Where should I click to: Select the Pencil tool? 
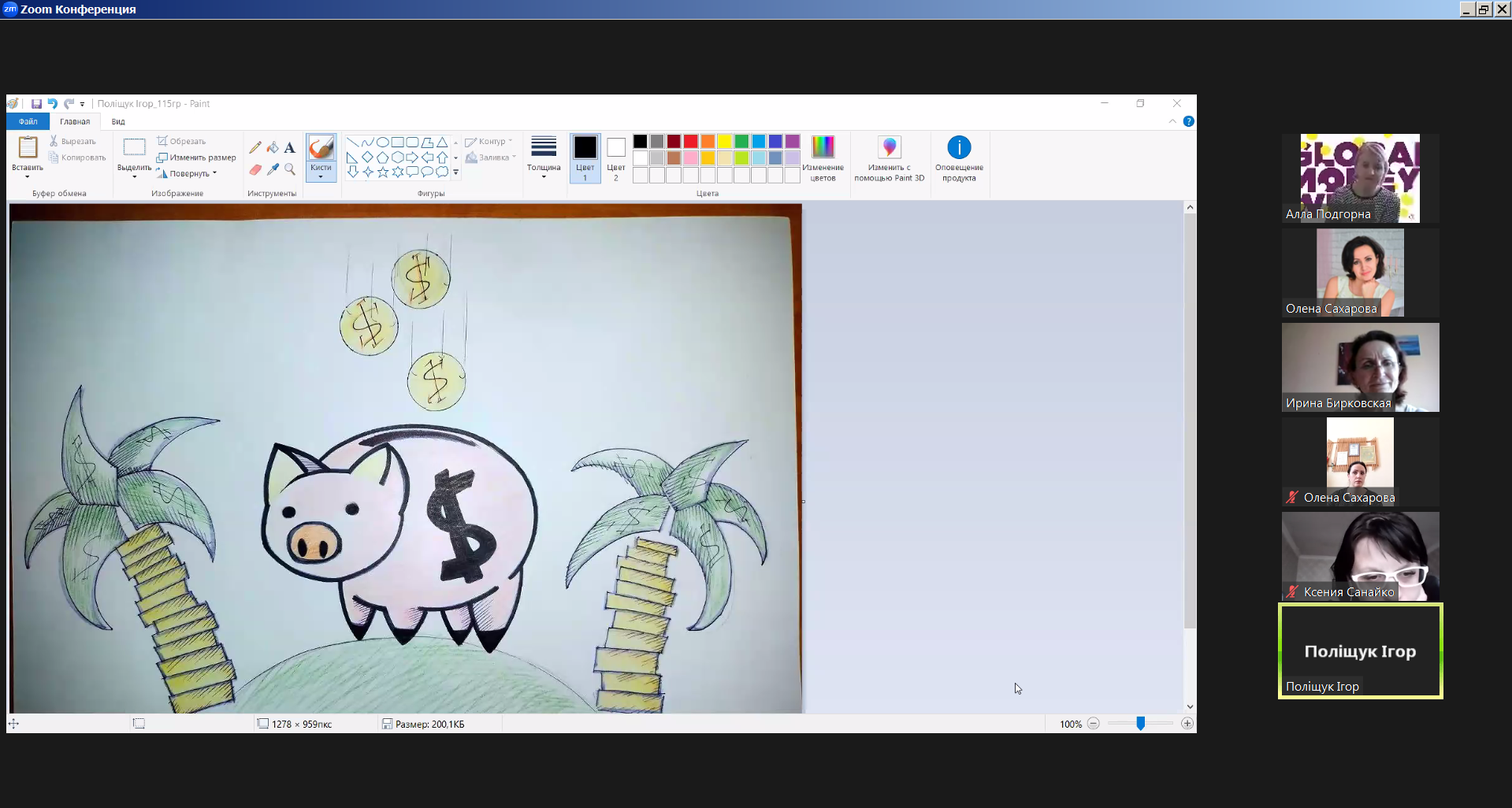(x=255, y=147)
